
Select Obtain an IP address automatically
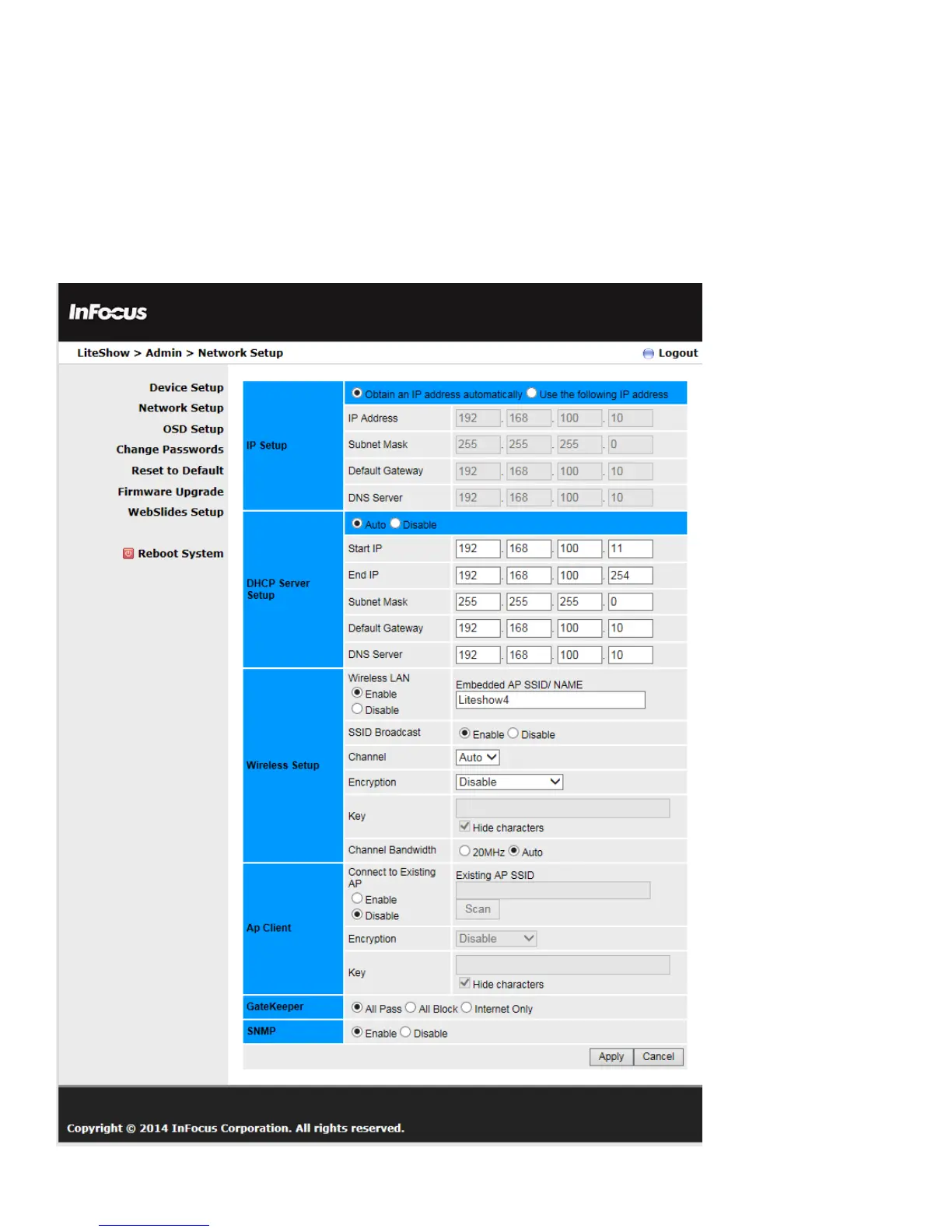[357, 394]
